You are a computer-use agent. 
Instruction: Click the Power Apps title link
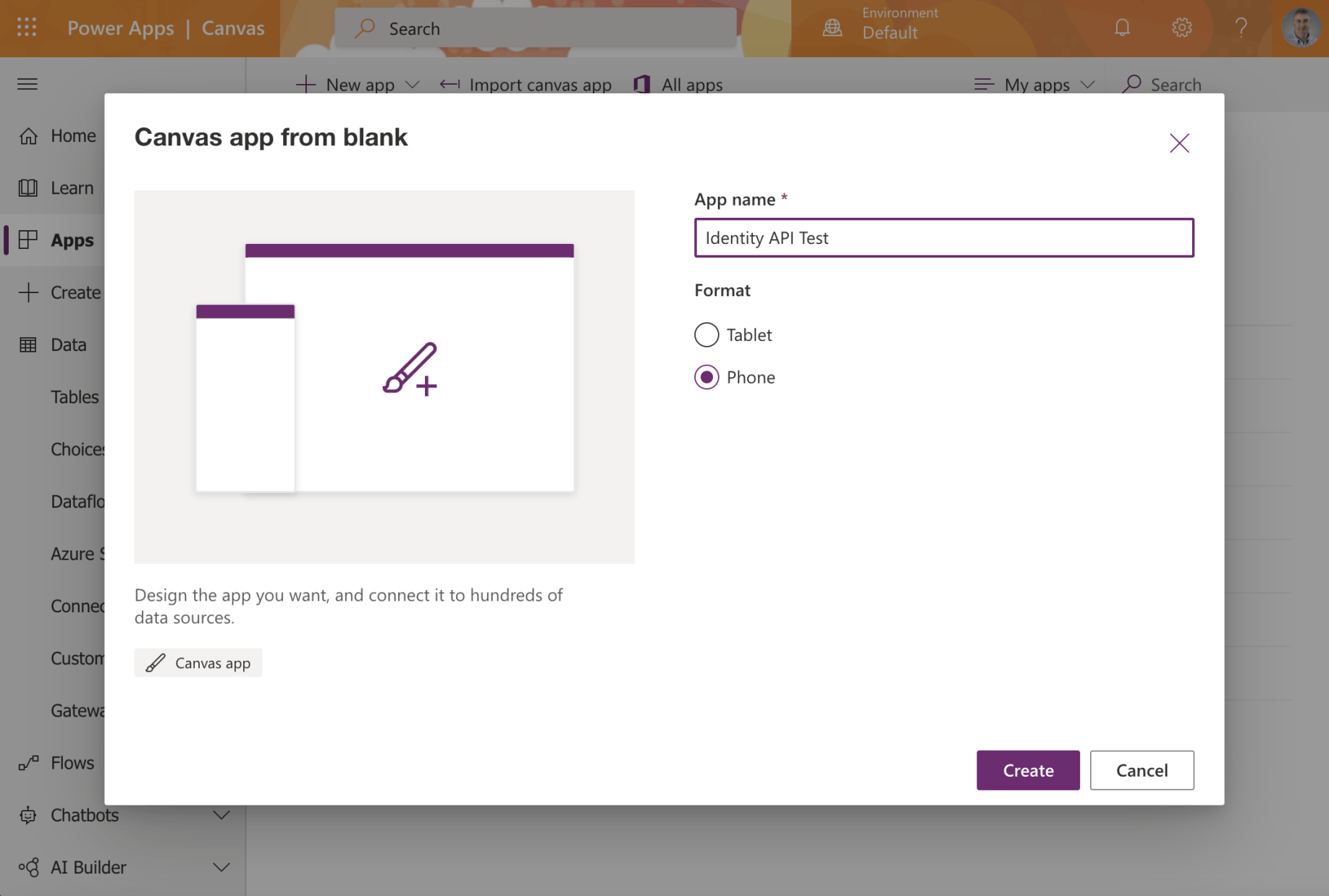pyautogui.click(x=121, y=28)
